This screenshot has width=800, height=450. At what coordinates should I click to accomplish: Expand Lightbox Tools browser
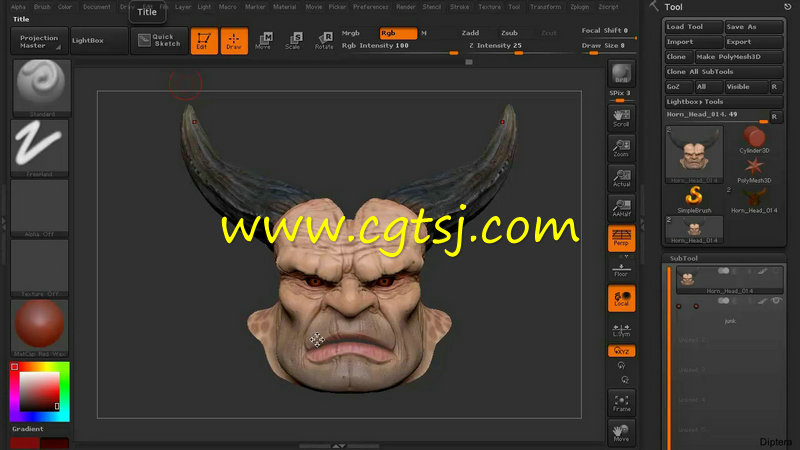click(x=723, y=102)
